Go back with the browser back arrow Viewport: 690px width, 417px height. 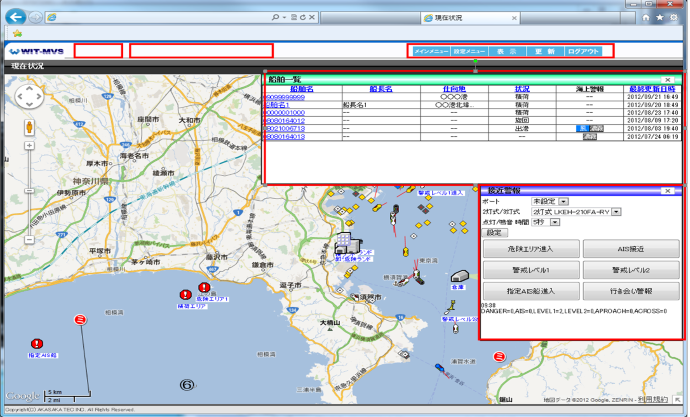[16, 18]
